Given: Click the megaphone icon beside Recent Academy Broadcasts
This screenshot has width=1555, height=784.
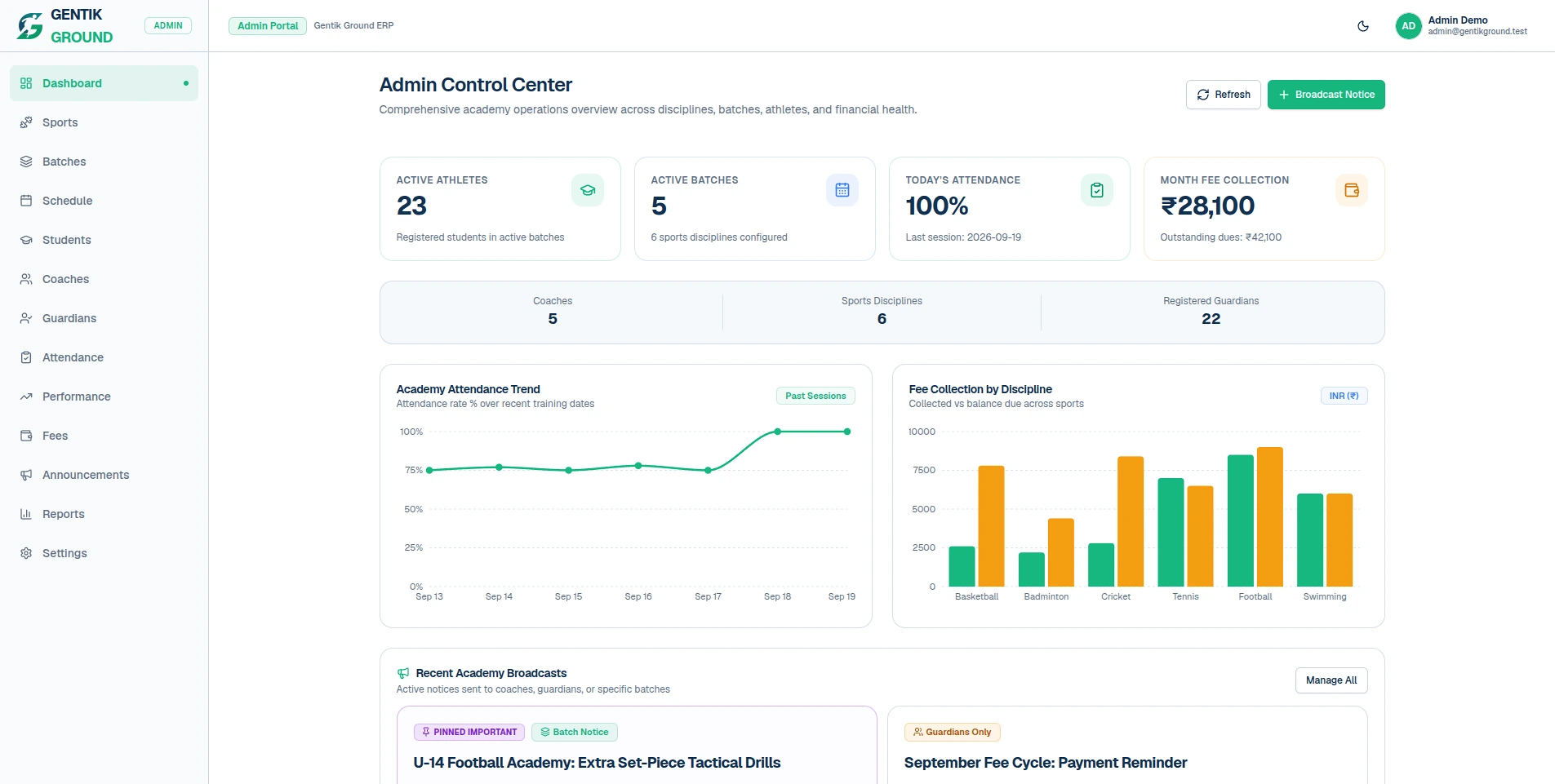Looking at the screenshot, I should tap(403, 673).
